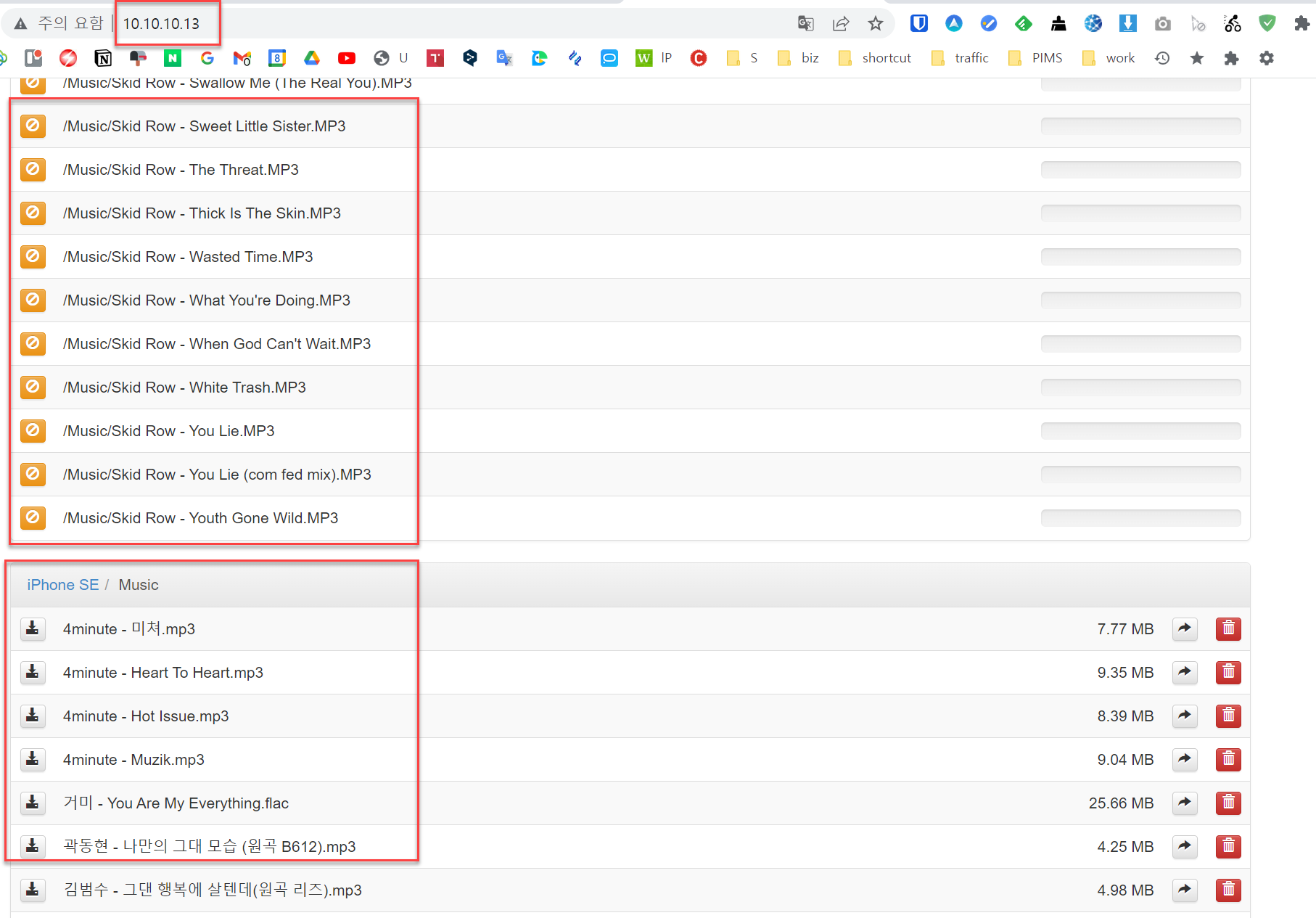The image size is (1316, 918).
Task: Open the history bookmark icon
Action: pos(1162,58)
